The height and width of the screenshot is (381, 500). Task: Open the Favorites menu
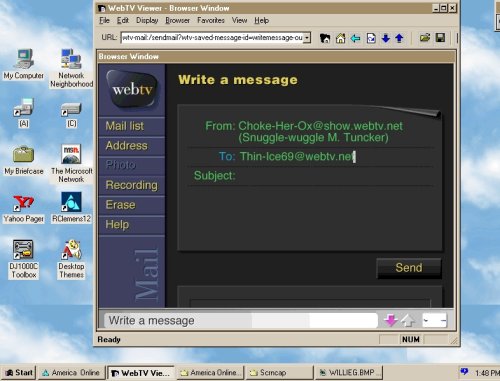[x=211, y=20]
